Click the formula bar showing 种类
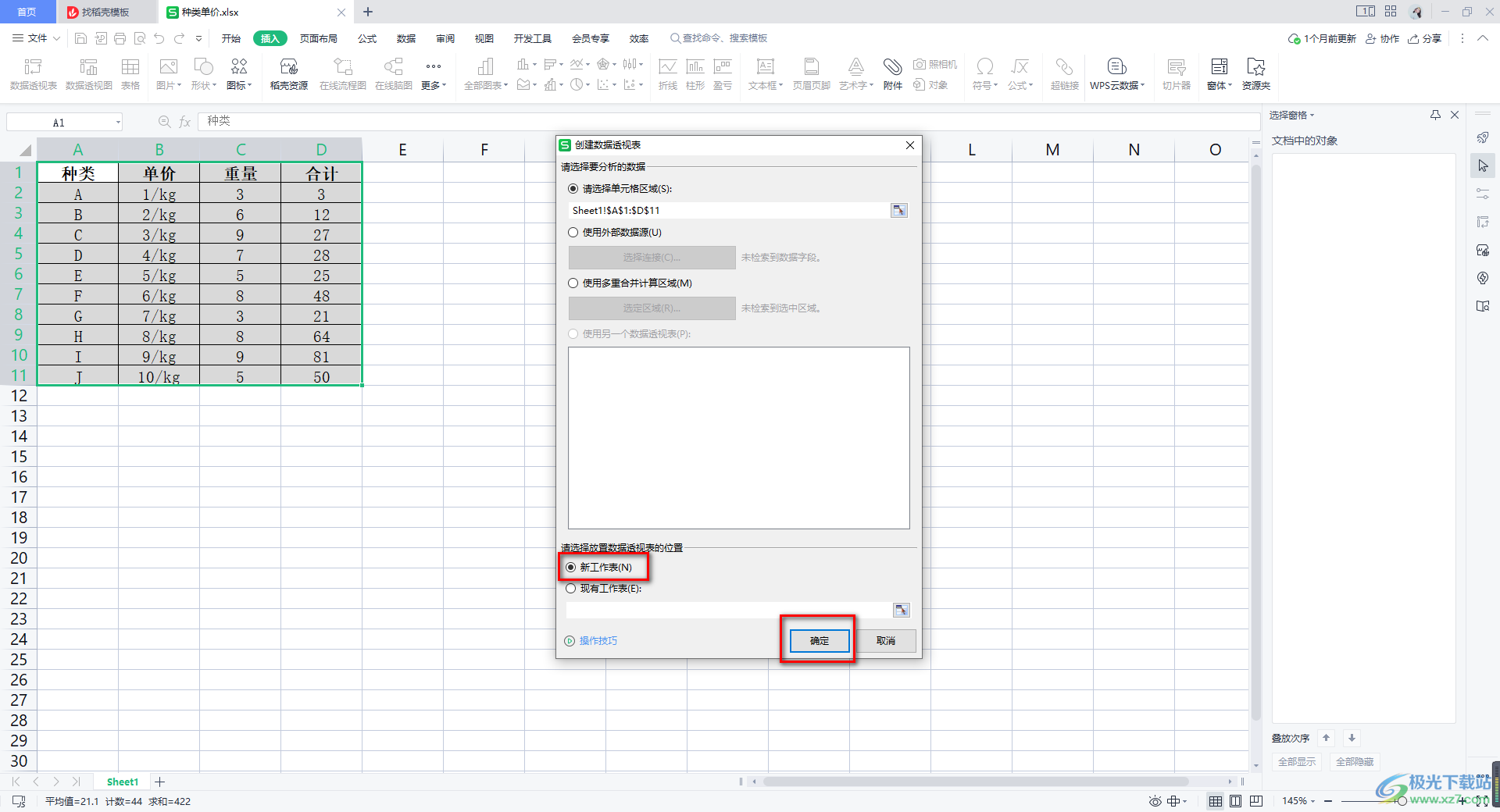 click(728, 121)
